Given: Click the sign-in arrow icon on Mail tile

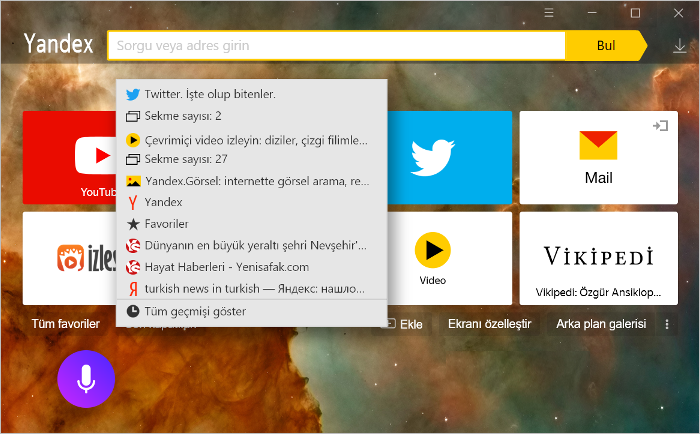Looking at the screenshot, I should (660, 126).
